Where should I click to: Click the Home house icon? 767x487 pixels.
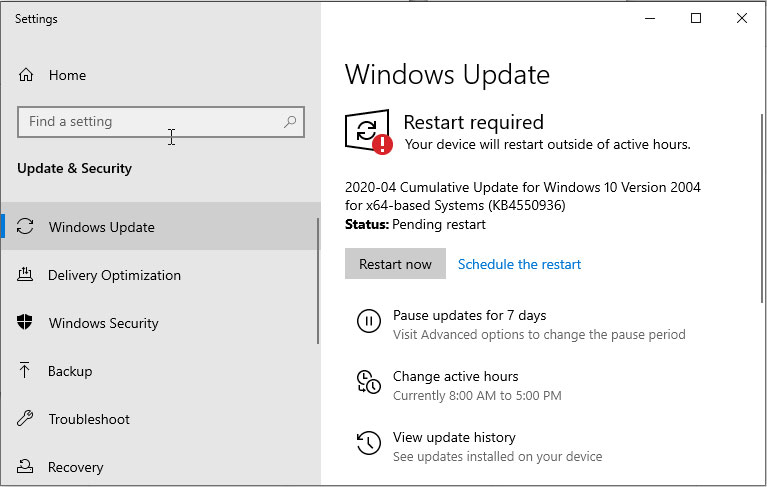(x=25, y=75)
